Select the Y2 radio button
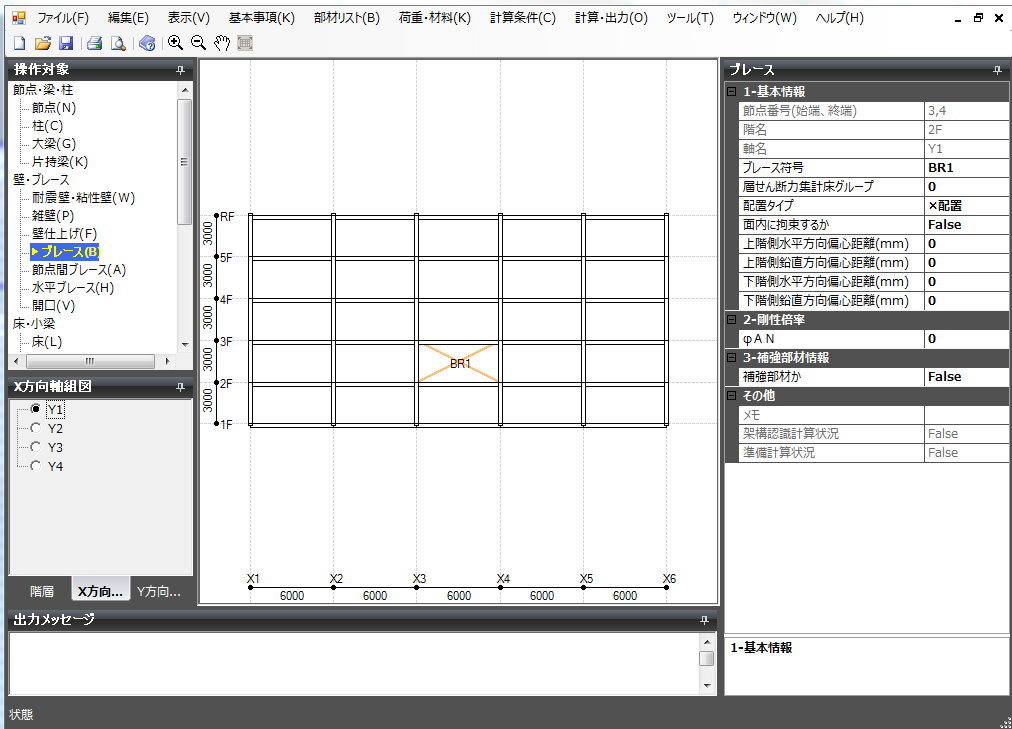 pyautogui.click(x=36, y=428)
